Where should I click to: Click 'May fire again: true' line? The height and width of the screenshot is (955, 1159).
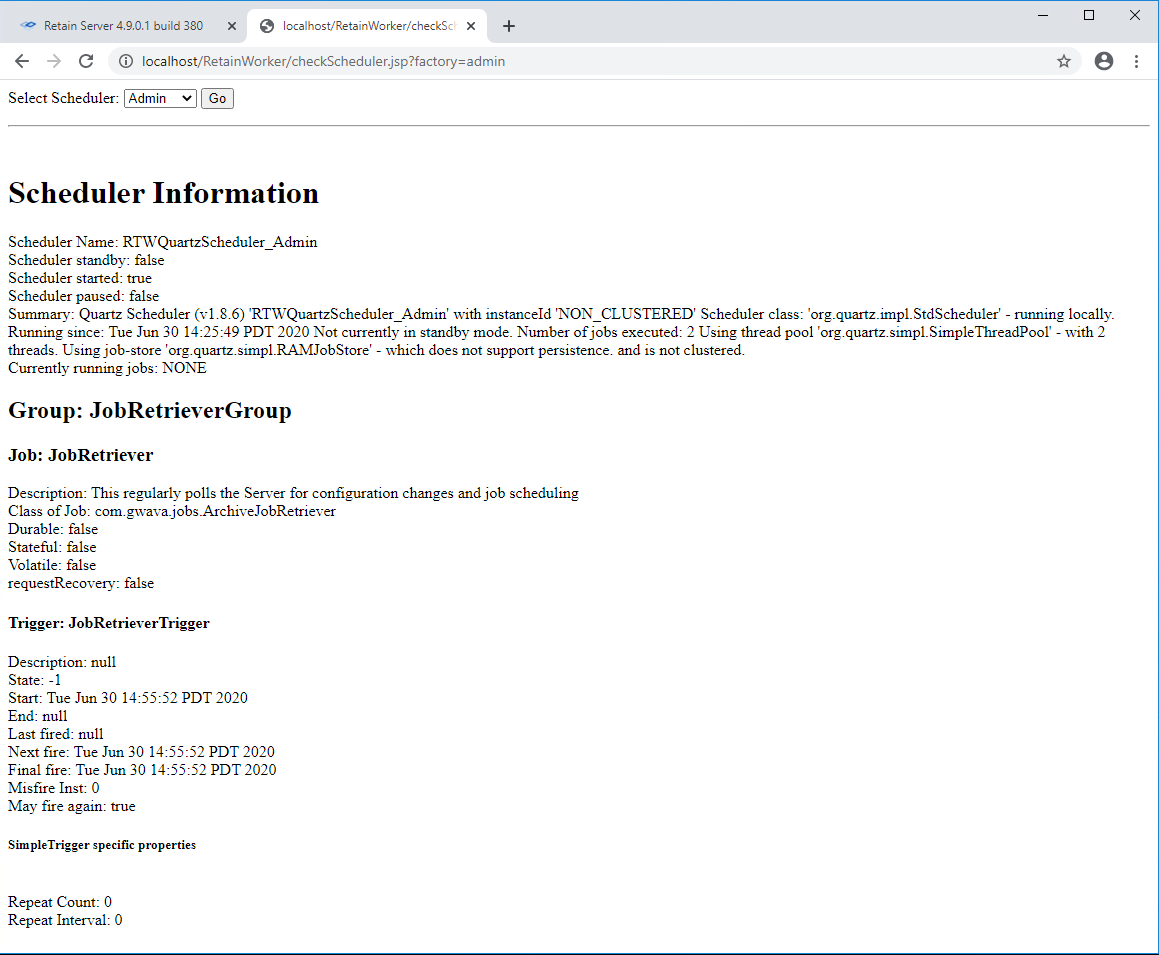point(72,806)
